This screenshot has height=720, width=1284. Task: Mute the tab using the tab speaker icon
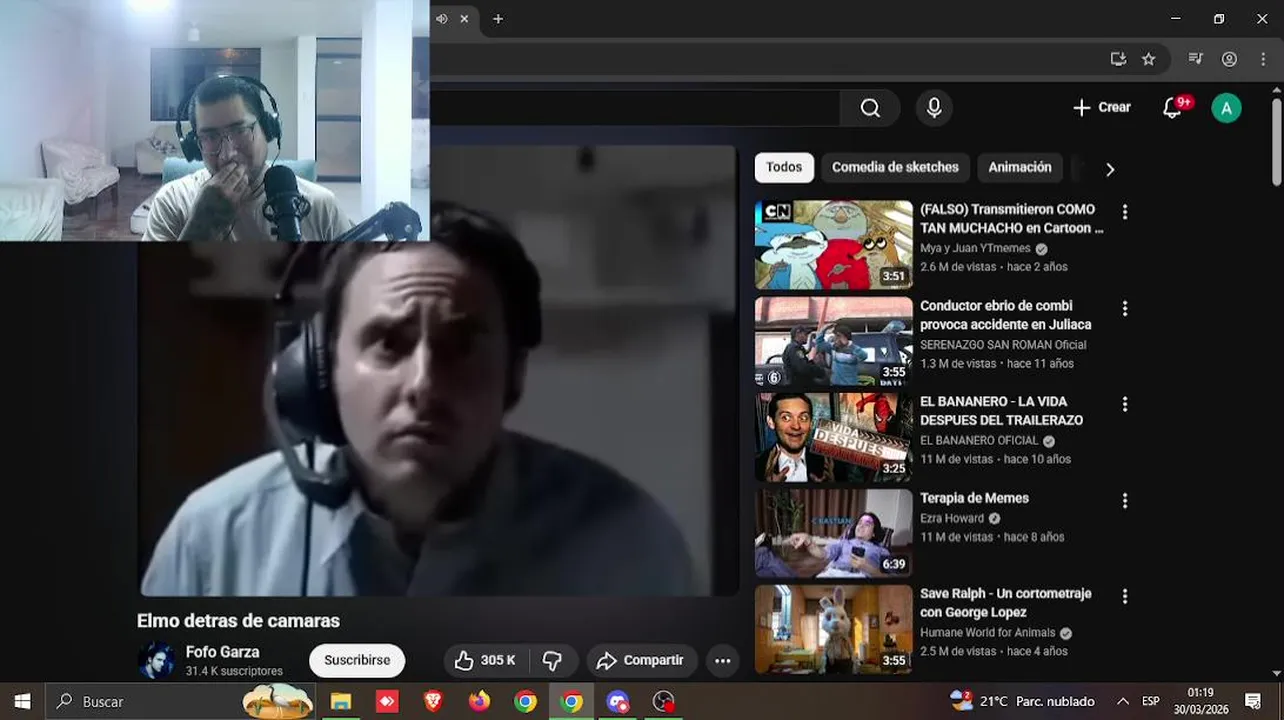(442, 19)
